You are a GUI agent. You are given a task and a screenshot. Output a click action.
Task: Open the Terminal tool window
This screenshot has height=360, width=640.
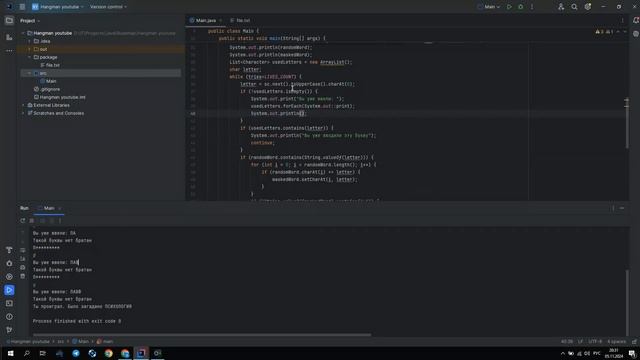[x=9, y=304]
